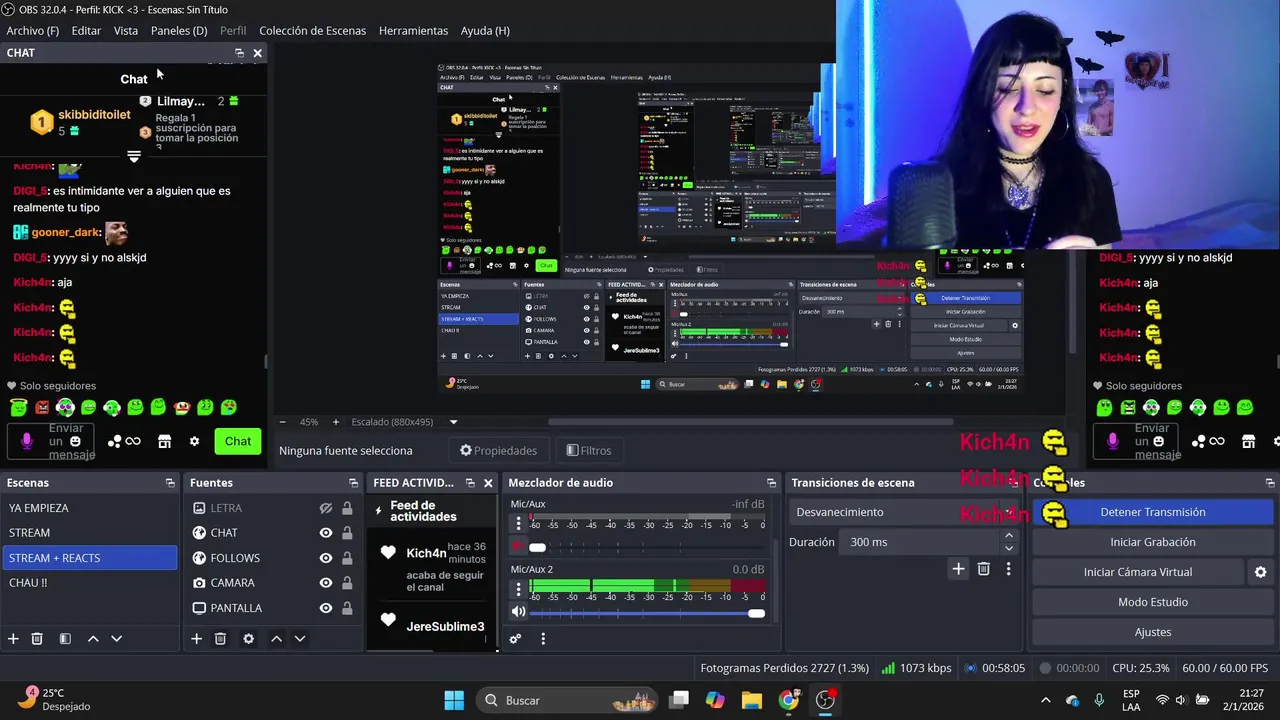Delete the selected scene using the trash icon
This screenshot has width=1280, height=720.
pos(37,639)
